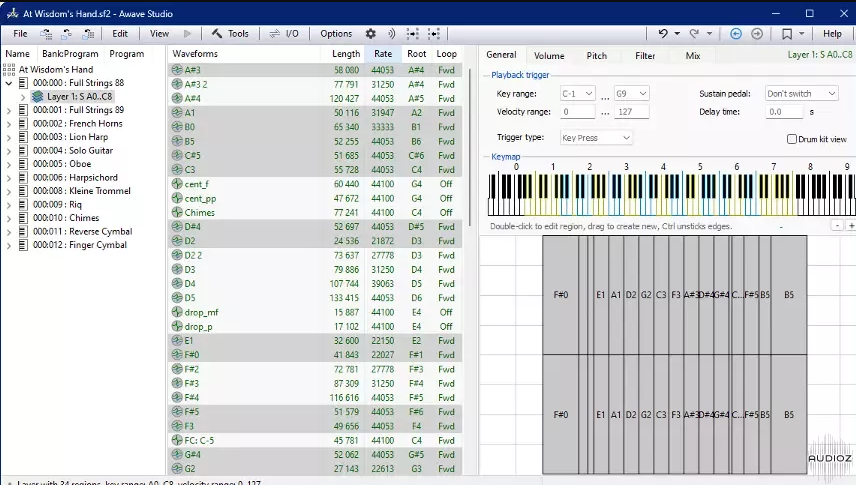Open the Options menu

pos(336,34)
